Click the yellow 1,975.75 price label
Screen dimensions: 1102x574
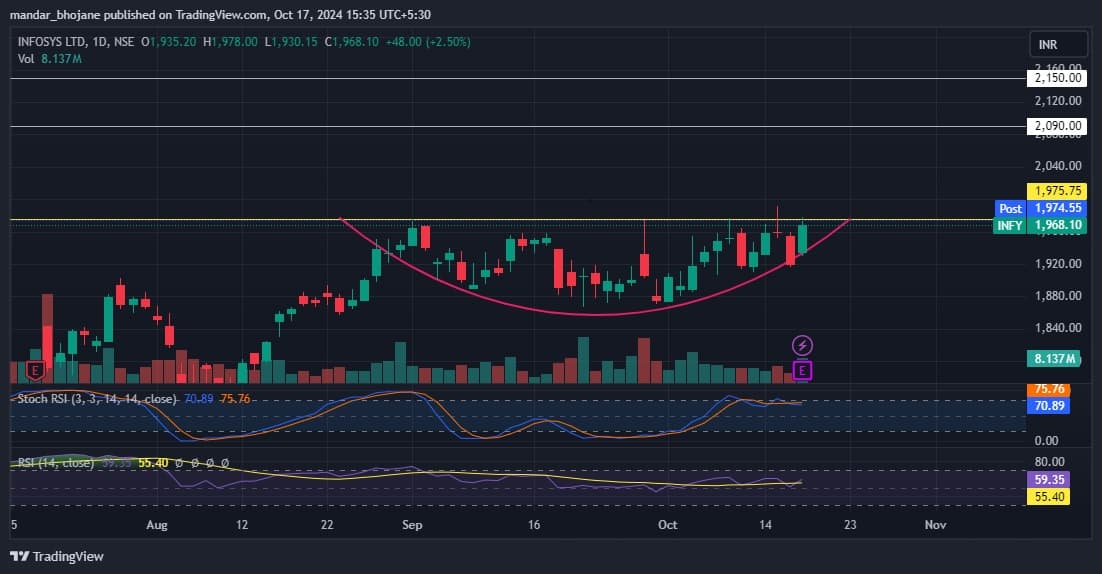[x=1058, y=191]
